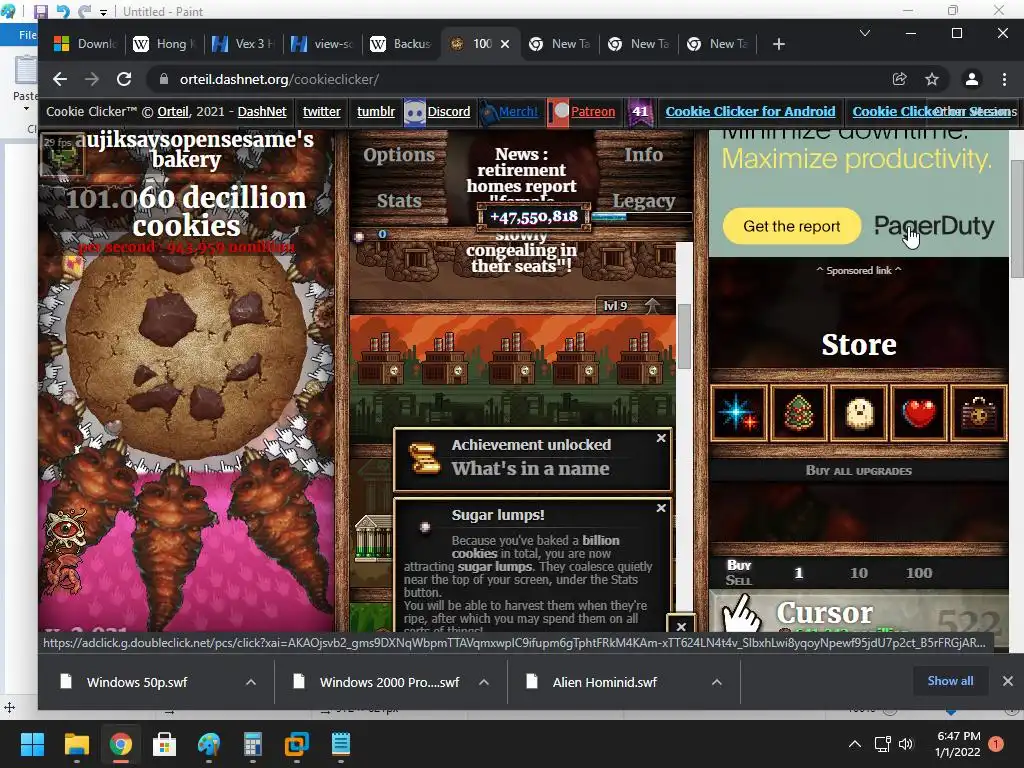Click the big chocolate chip cookie

click(x=187, y=358)
